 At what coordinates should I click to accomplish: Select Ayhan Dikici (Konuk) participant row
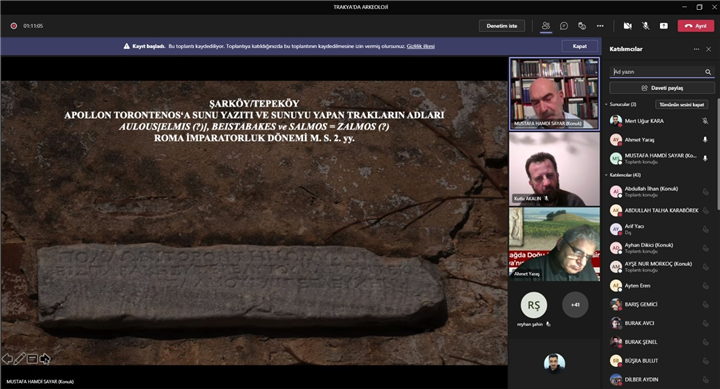coord(660,248)
